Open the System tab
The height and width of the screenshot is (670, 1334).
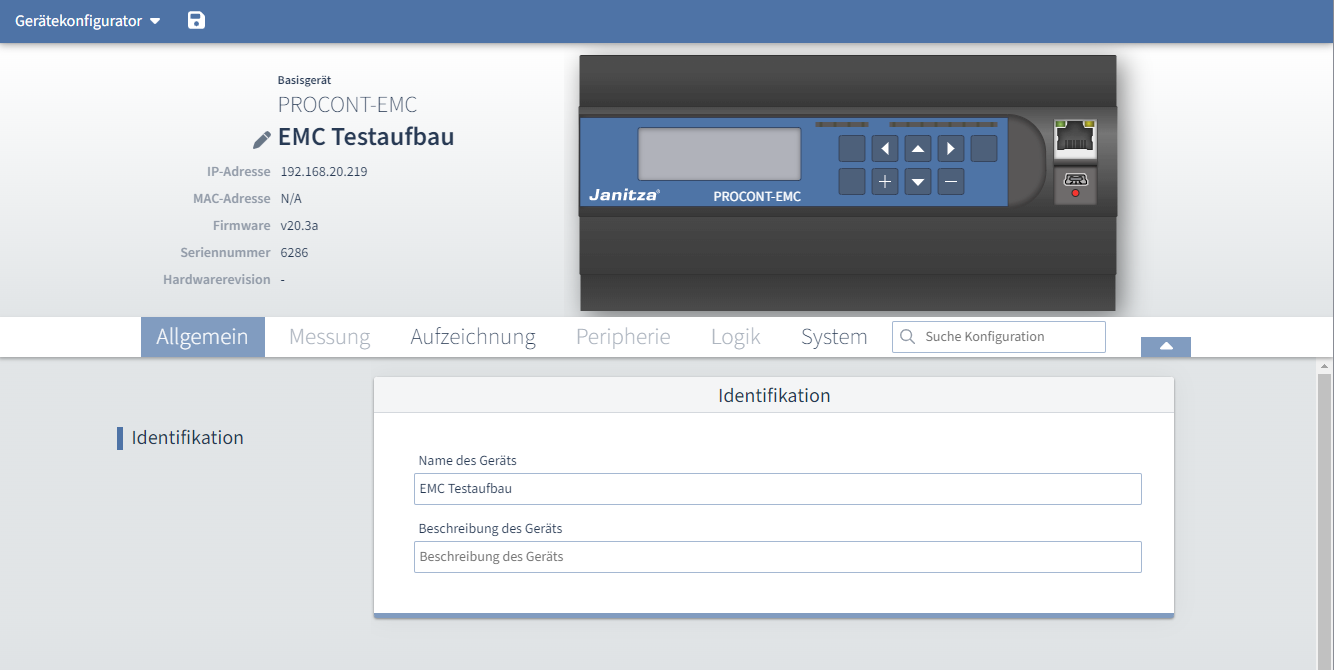click(834, 337)
